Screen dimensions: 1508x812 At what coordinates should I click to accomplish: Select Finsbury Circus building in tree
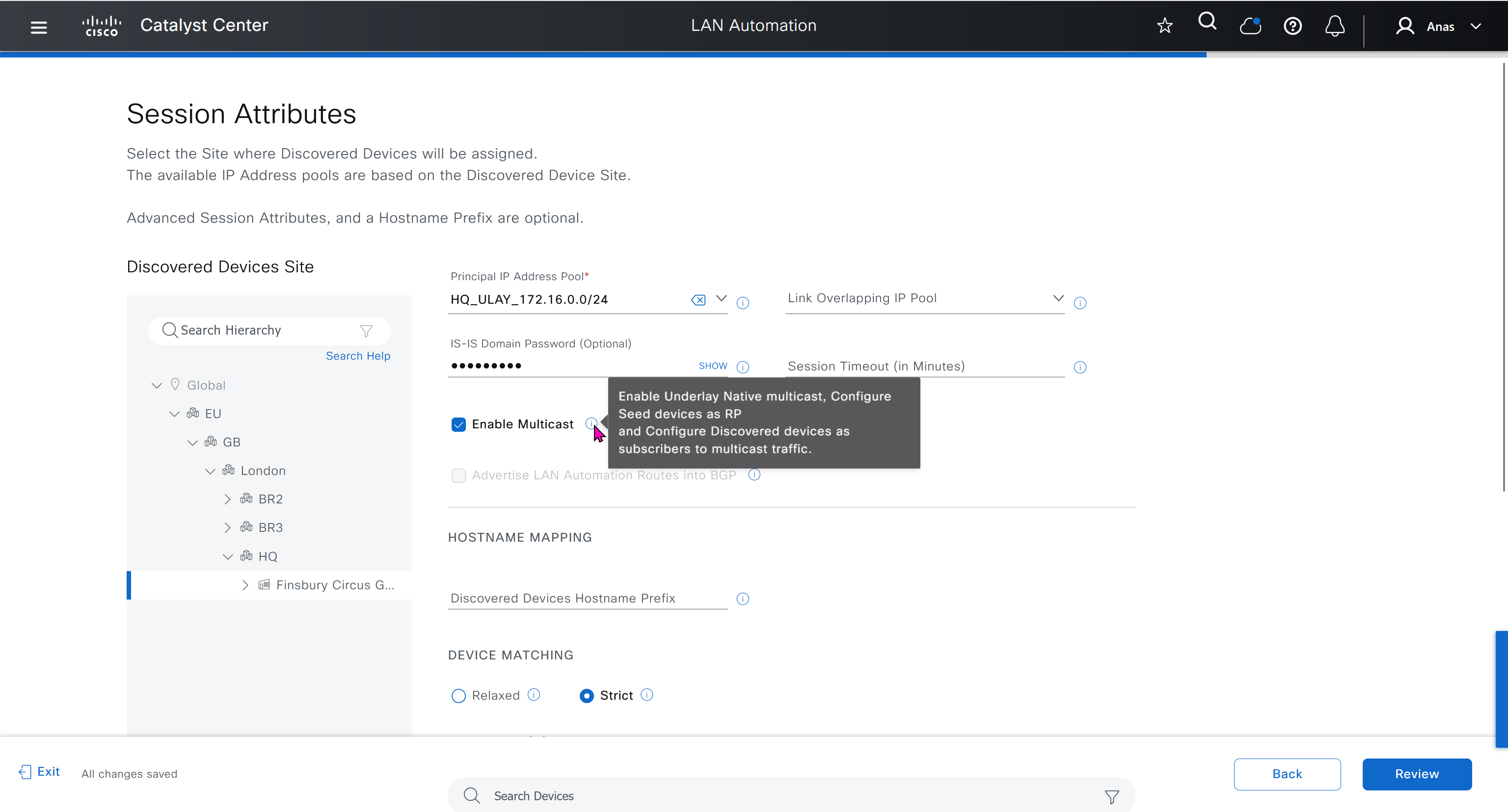pyautogui.click(x=334, y=585)
